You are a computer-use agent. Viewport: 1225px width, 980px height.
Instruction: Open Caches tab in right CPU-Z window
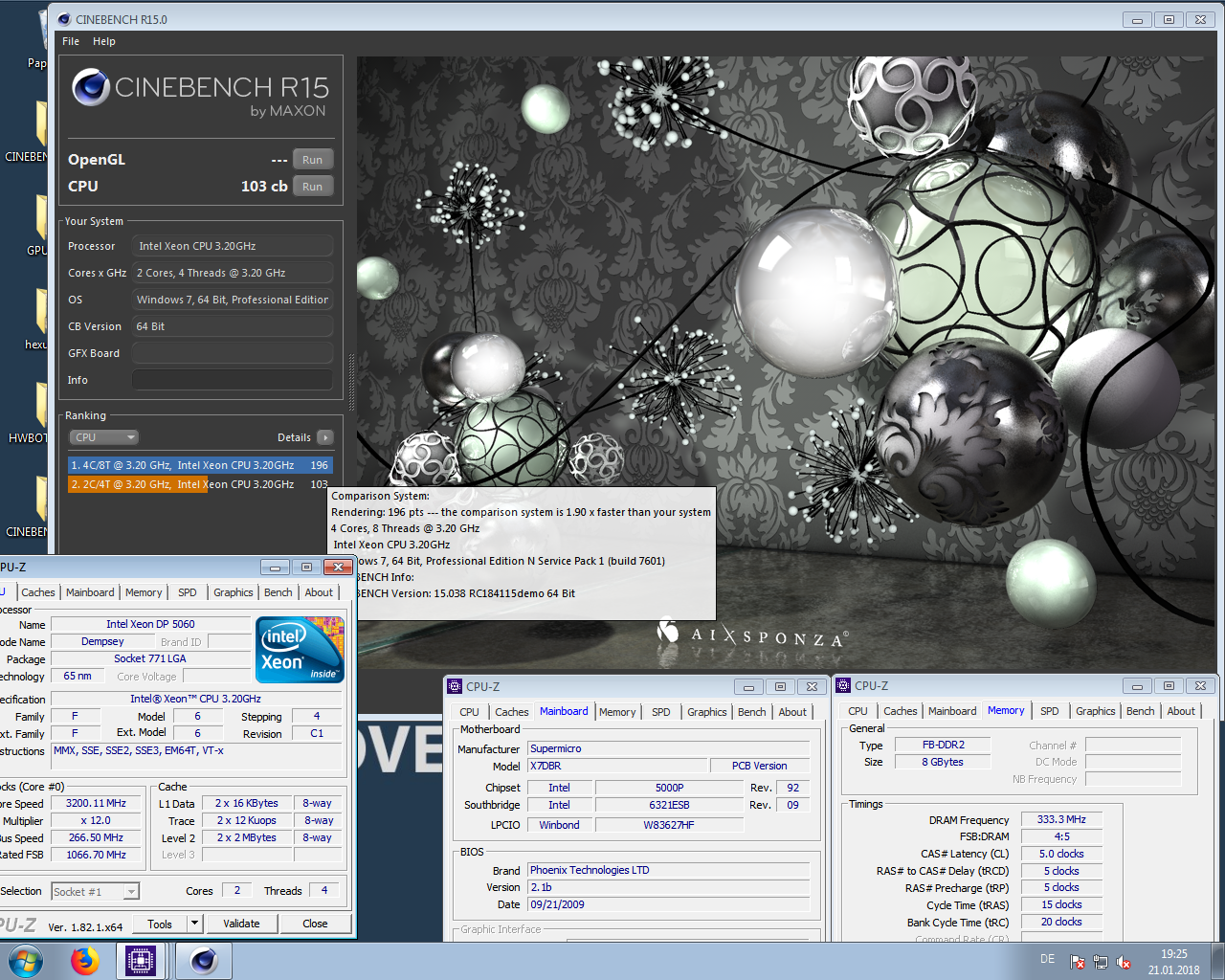900,711
